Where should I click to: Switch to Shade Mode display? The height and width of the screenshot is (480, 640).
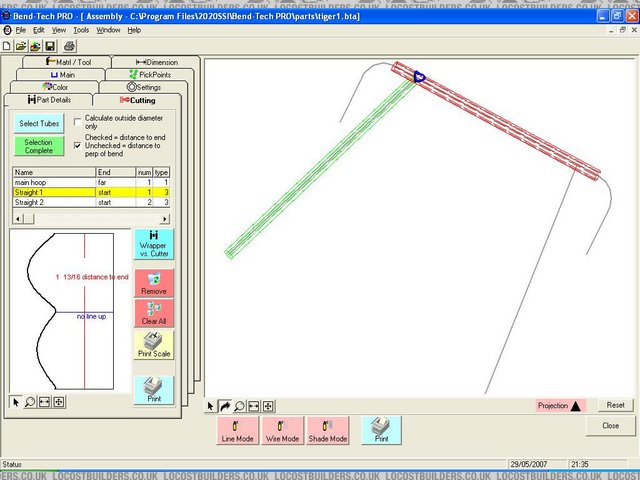pyautogui.click(x=328, y=430)
